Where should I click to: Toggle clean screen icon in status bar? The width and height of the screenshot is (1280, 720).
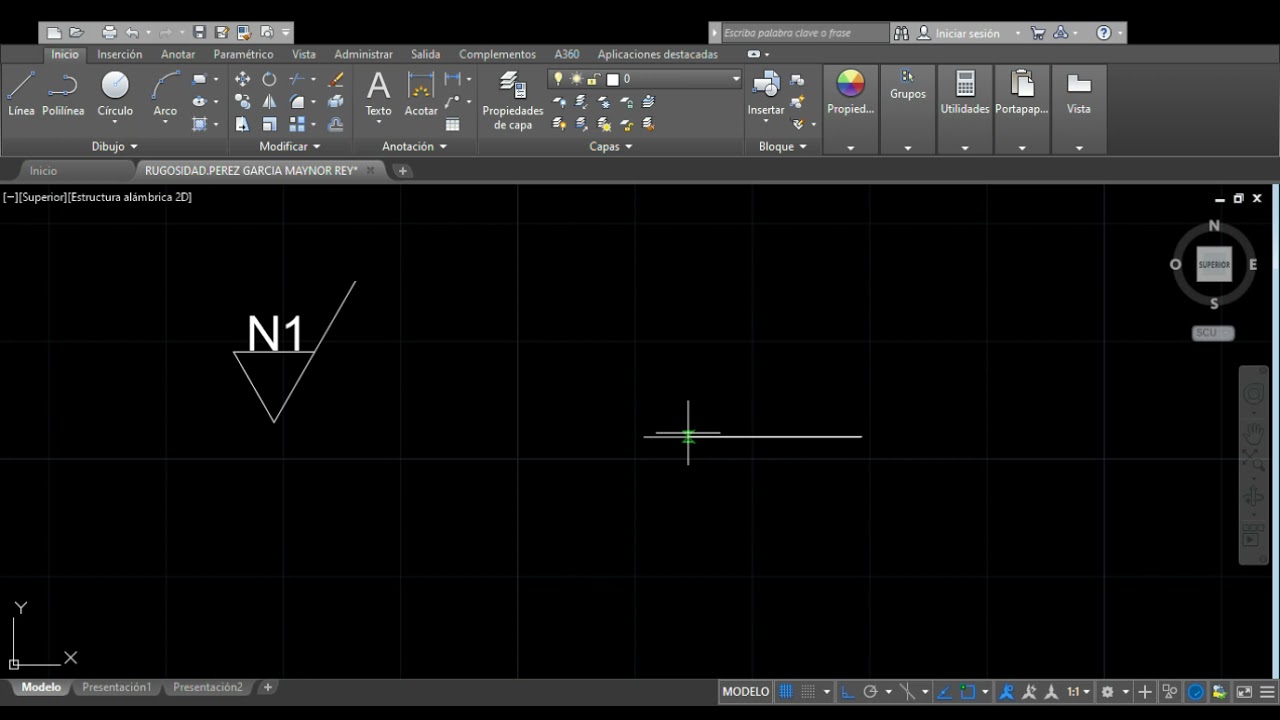pos(1244,691)
